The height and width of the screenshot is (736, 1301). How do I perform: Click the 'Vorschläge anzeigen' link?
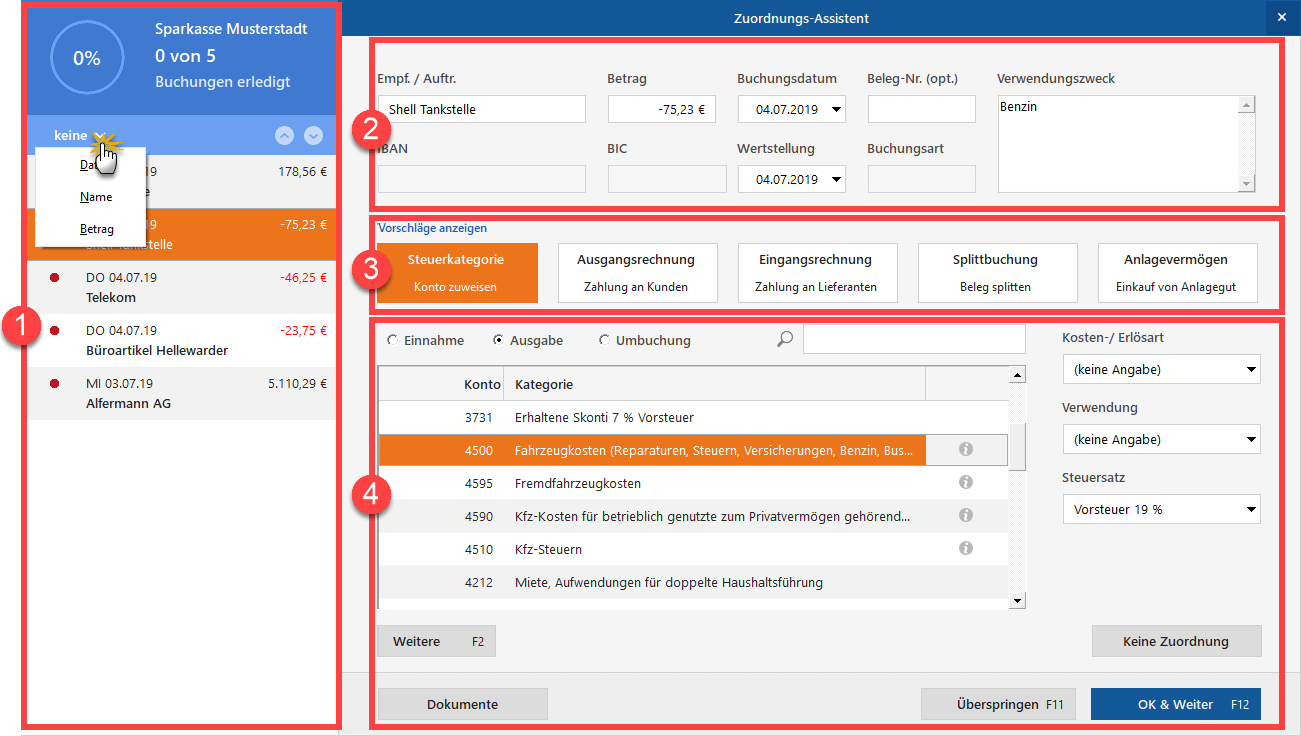432,228
